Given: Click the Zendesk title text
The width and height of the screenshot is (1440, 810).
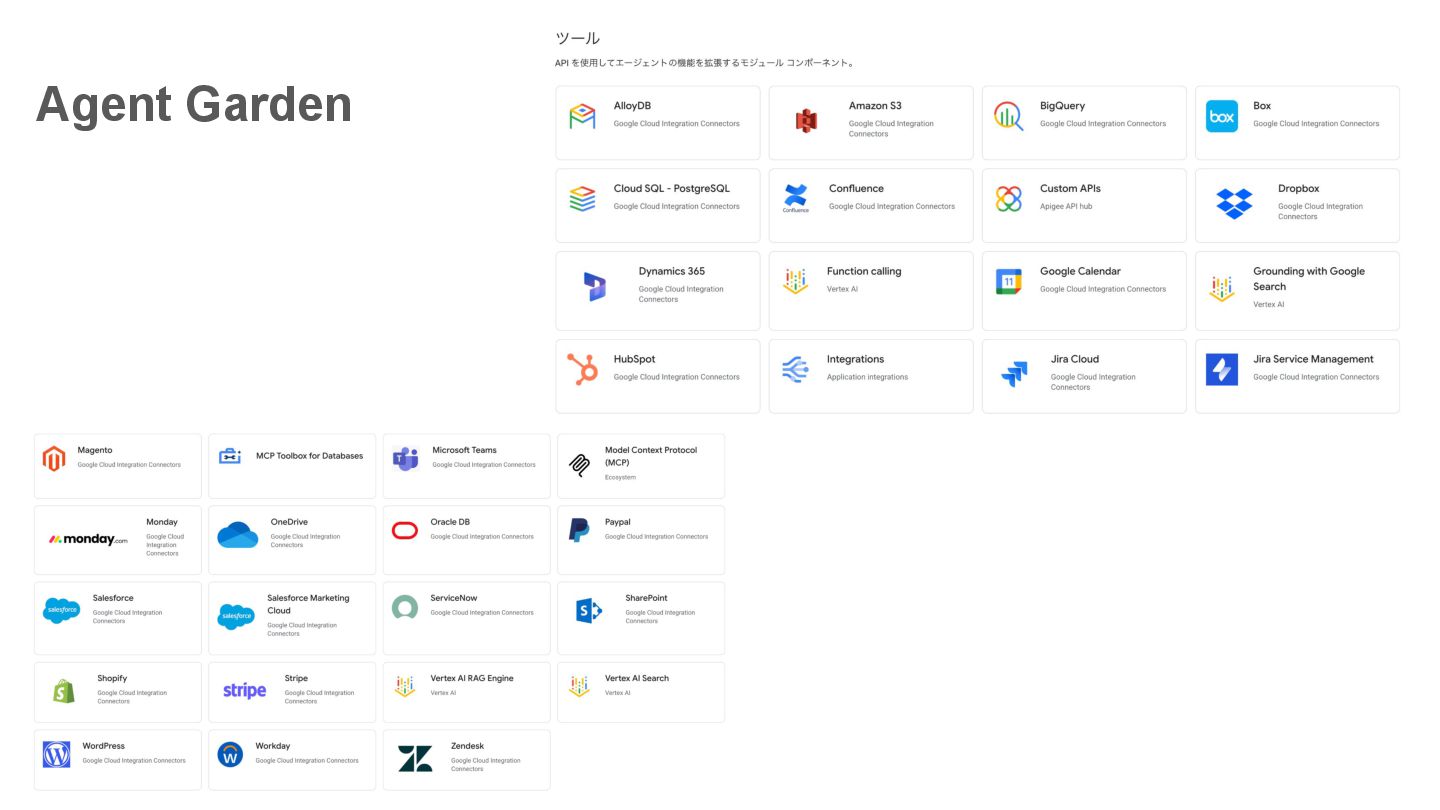Looking at the screenshot, I should [467, 746].
